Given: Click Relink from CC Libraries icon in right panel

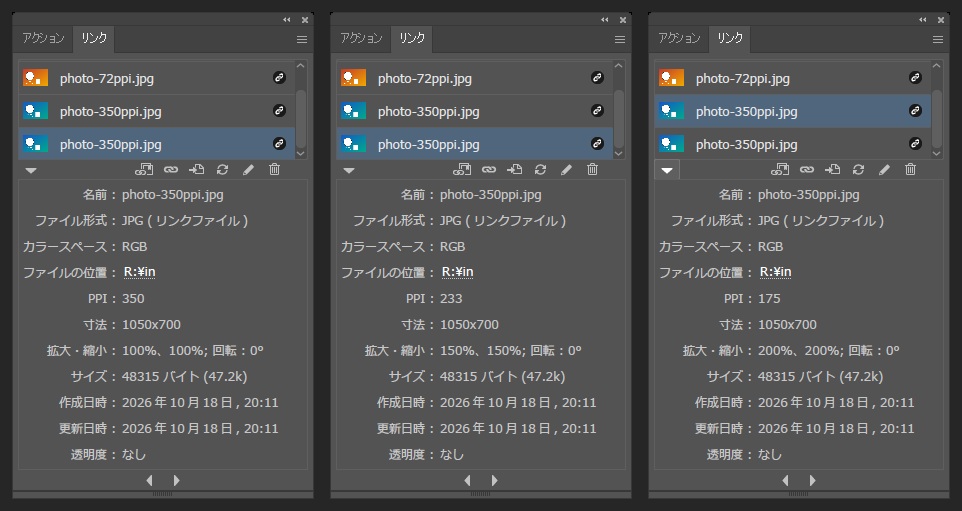Looking at the screenshot, I should [779, 169].
